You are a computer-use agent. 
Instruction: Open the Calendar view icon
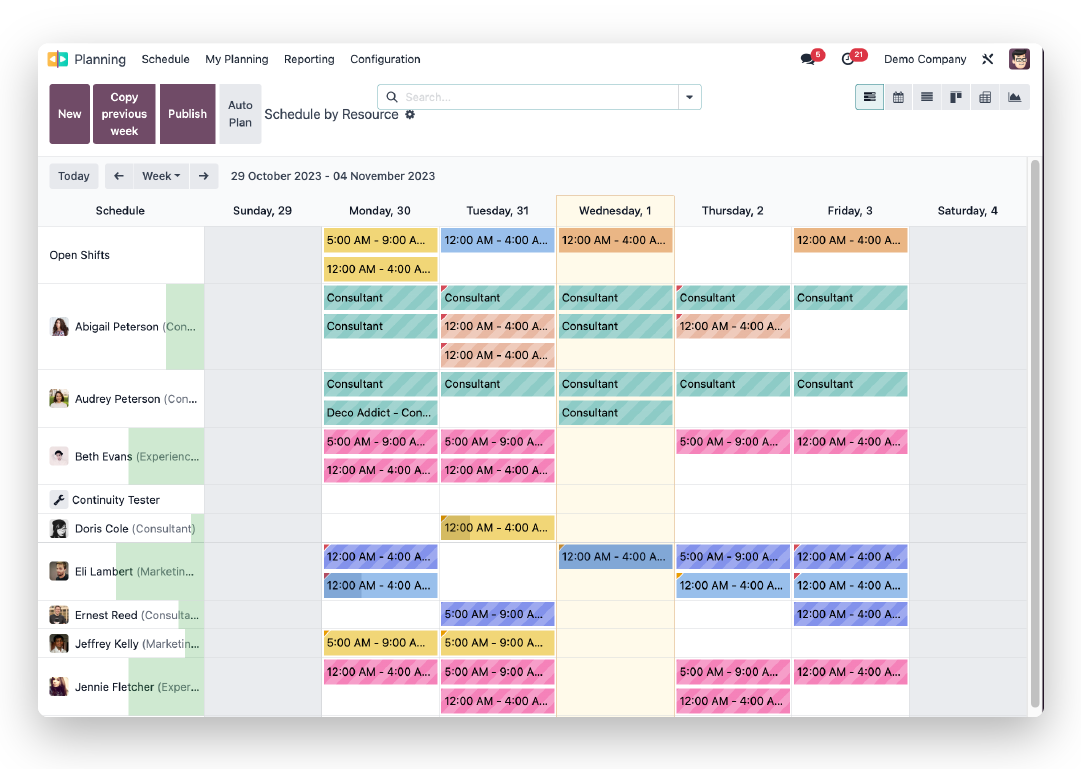tap(898, 97)
